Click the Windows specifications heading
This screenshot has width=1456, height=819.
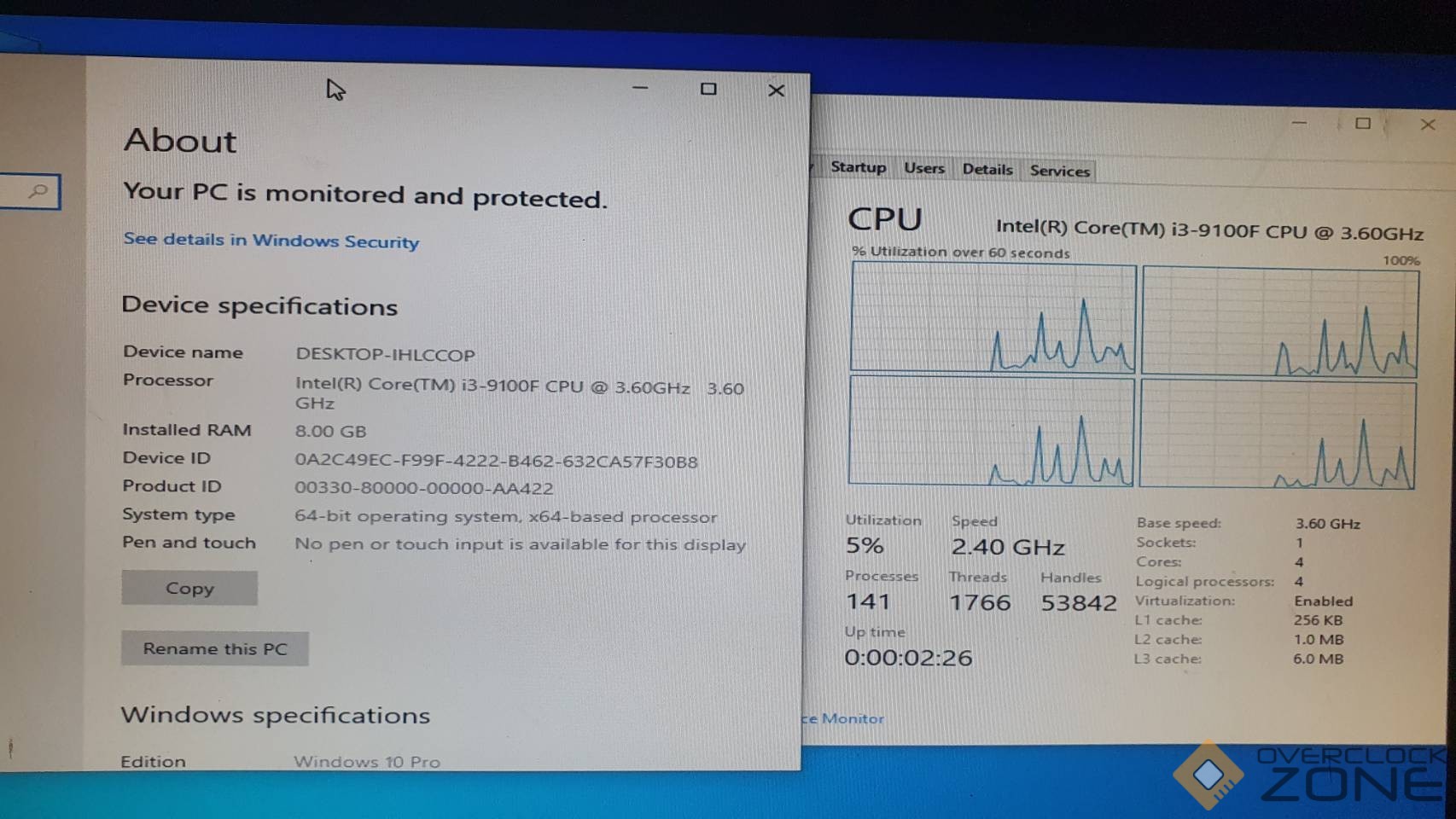(x=275, y=715)
